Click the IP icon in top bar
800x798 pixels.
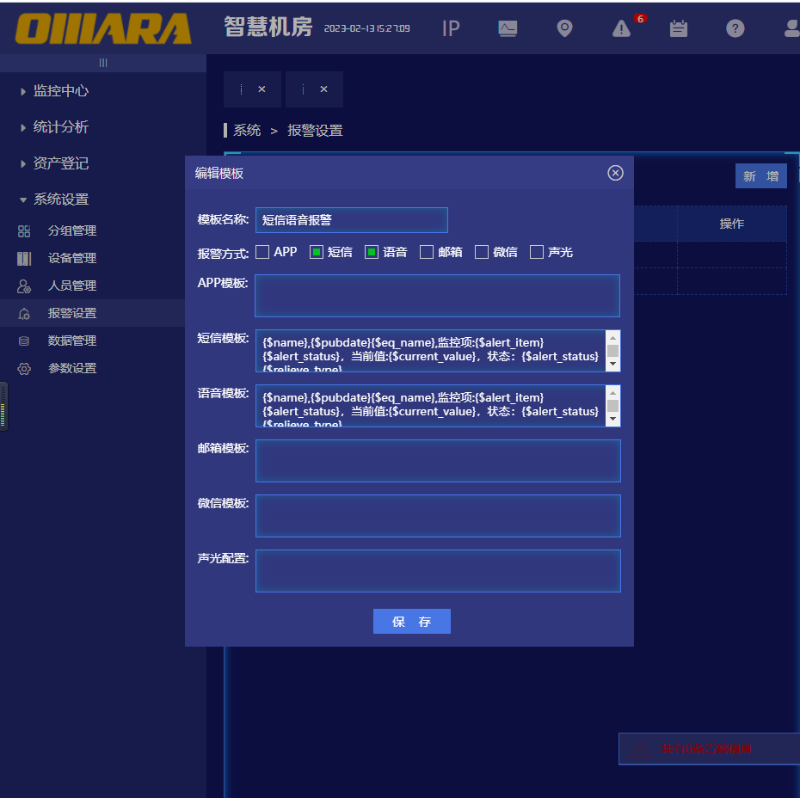[451, 29]
